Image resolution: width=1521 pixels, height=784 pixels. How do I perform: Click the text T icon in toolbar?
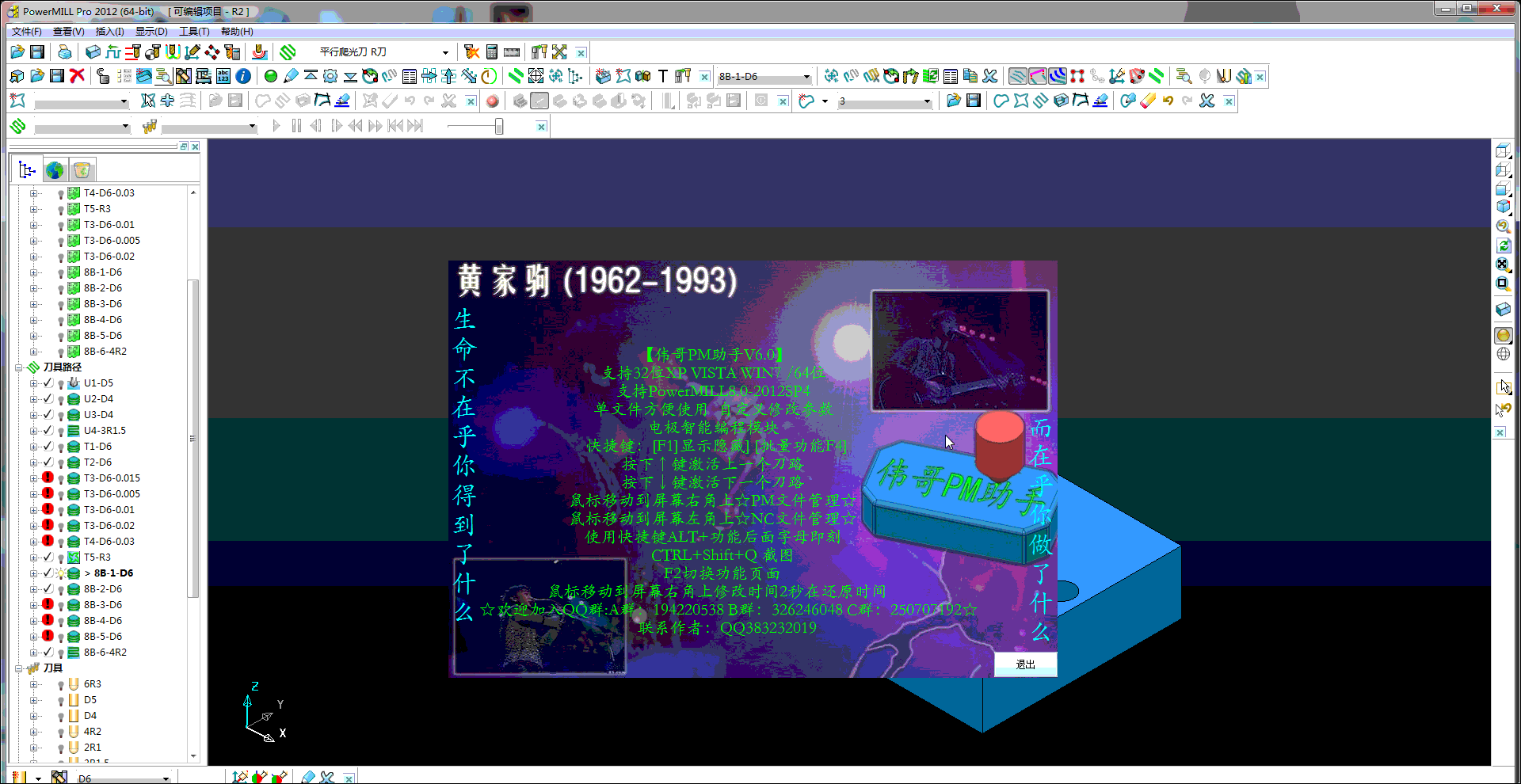point(663,76)
